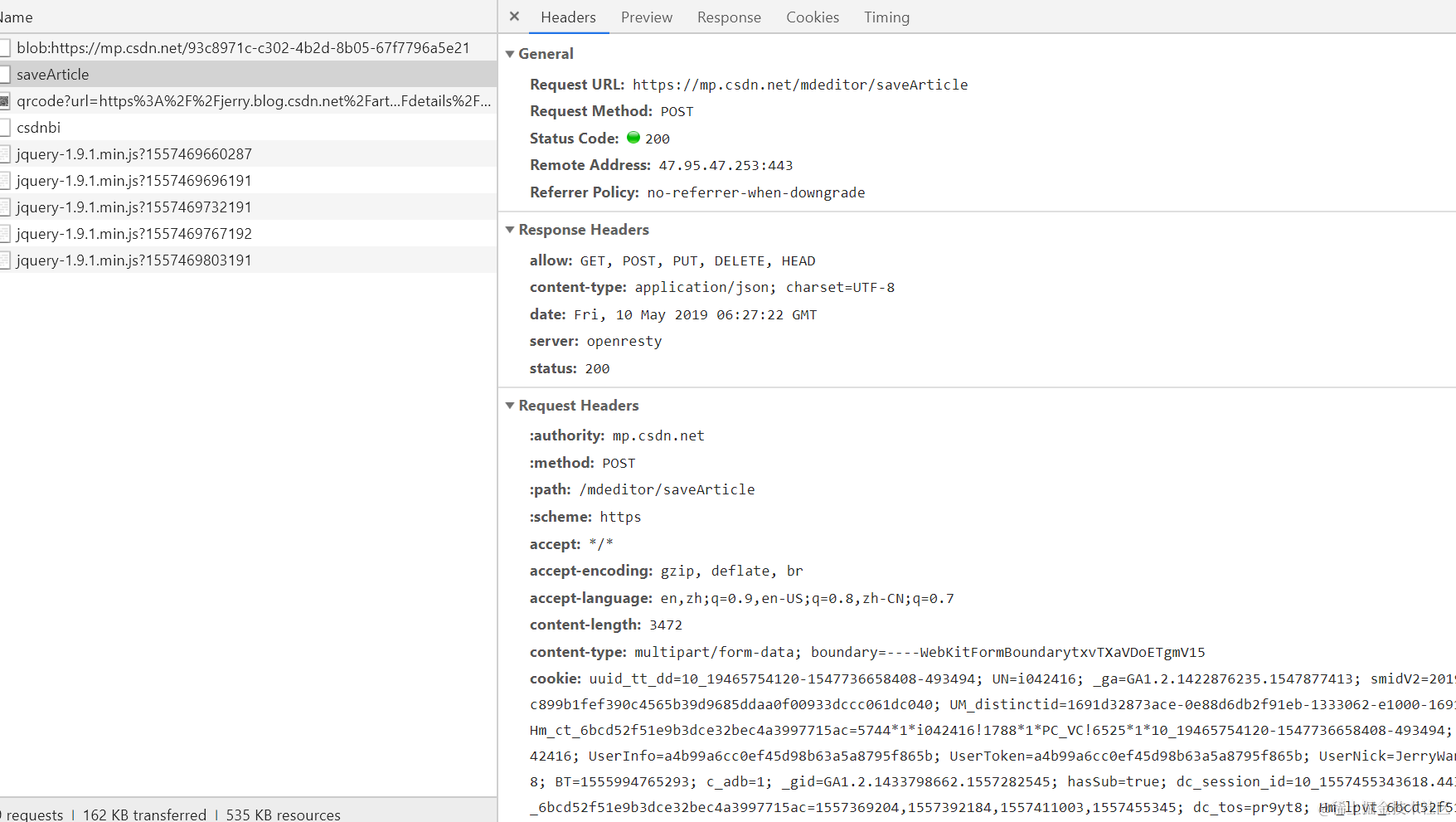Viewport: 1456px width, 822px height.
Task: Select the jquery-1.9.1.min.js?1557469767192 request
Action: (x=133, y=233)
